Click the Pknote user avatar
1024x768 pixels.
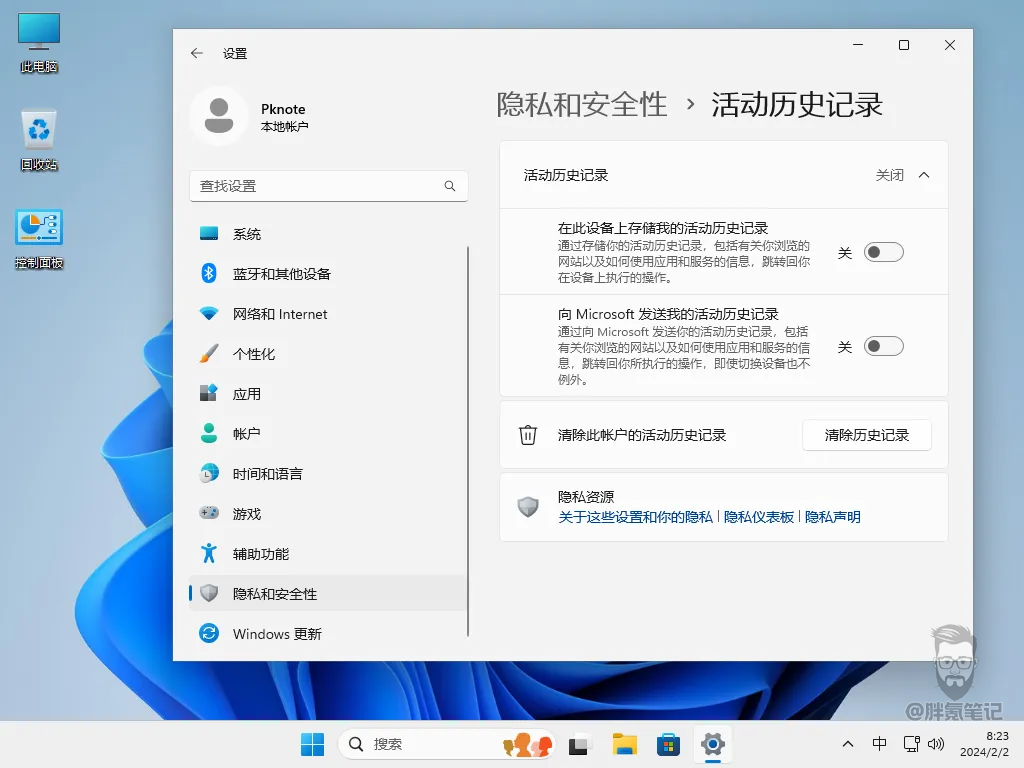click(x=219, y=116)
